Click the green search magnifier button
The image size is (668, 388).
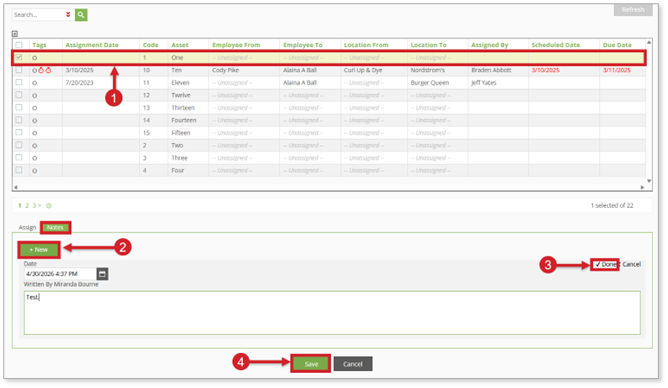coord(81,15)
